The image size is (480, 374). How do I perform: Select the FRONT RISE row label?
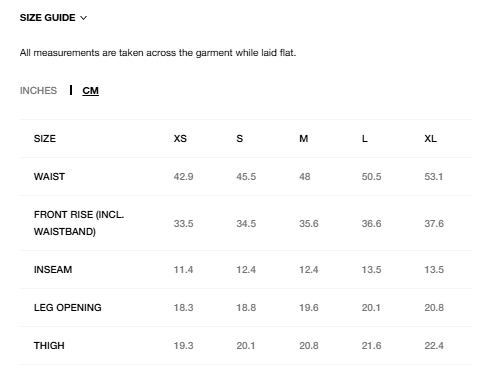click(x=79, y=223)
